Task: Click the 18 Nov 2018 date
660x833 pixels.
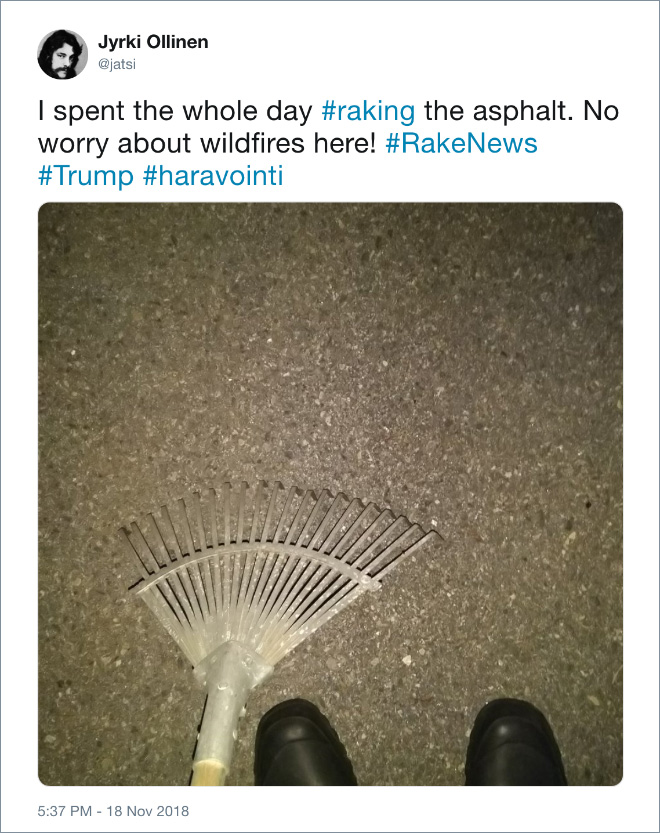Action: coord(148,811)
